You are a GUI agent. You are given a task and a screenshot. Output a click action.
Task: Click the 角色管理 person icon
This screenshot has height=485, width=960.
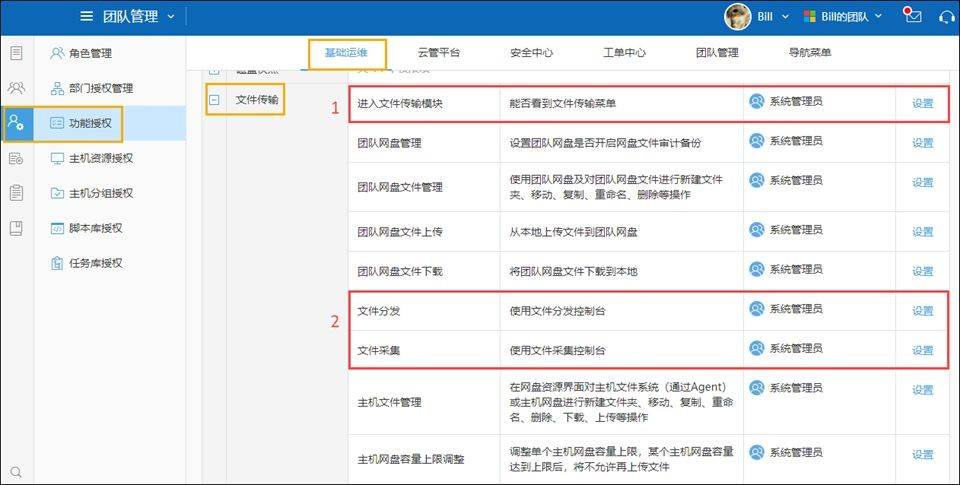click(x=57, y=53)
